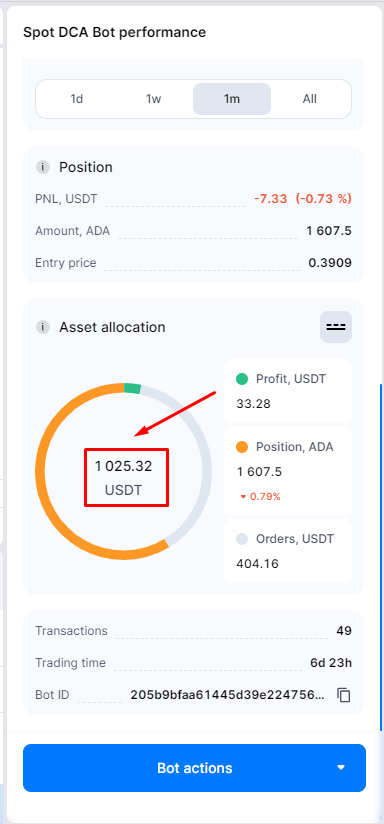Image resolution: width=384 pixels, height=824 pixels.
Task: Click the gray Orders, USDT legend dot
Action: 242,539
